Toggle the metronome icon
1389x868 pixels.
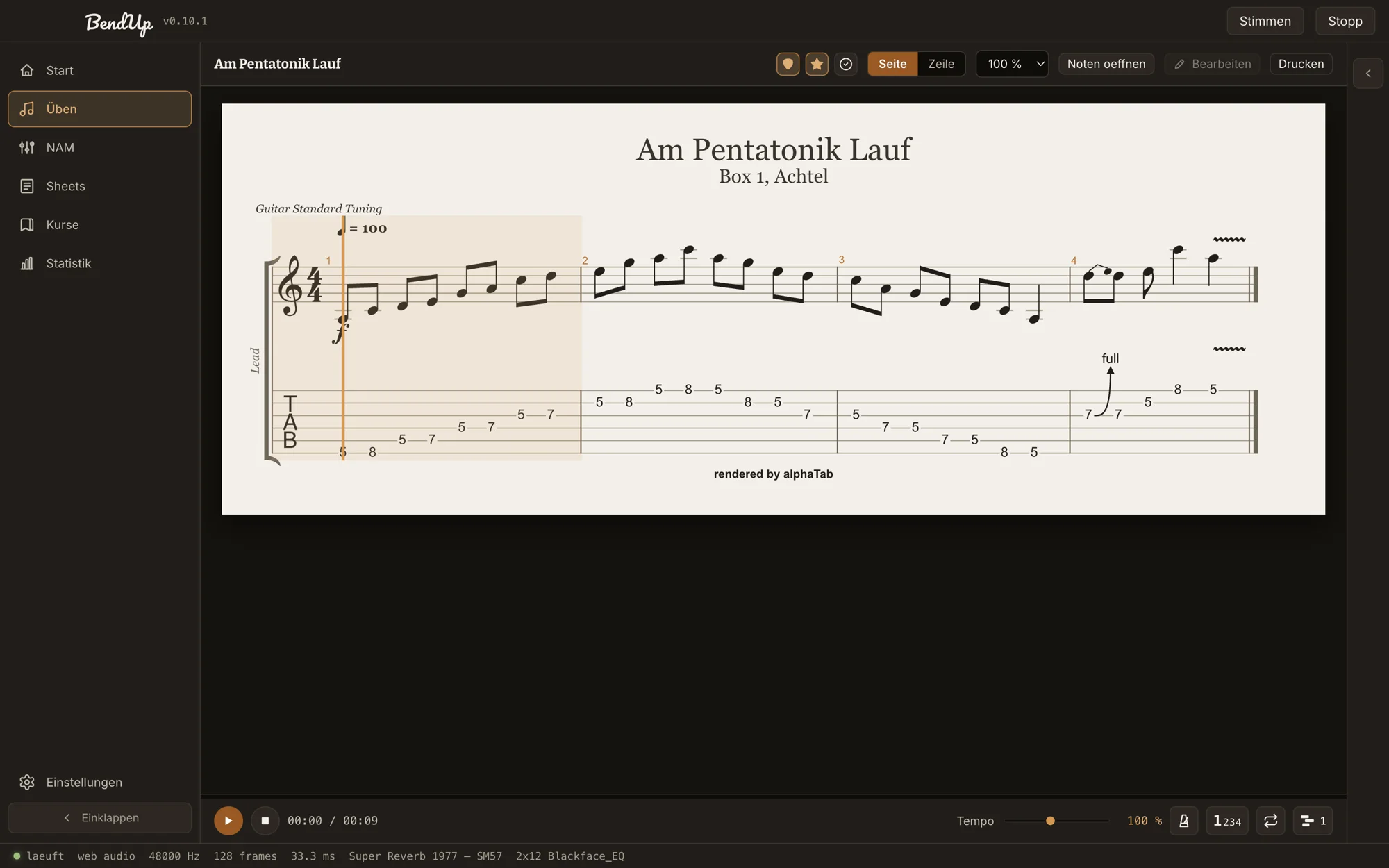[1184, 821]
